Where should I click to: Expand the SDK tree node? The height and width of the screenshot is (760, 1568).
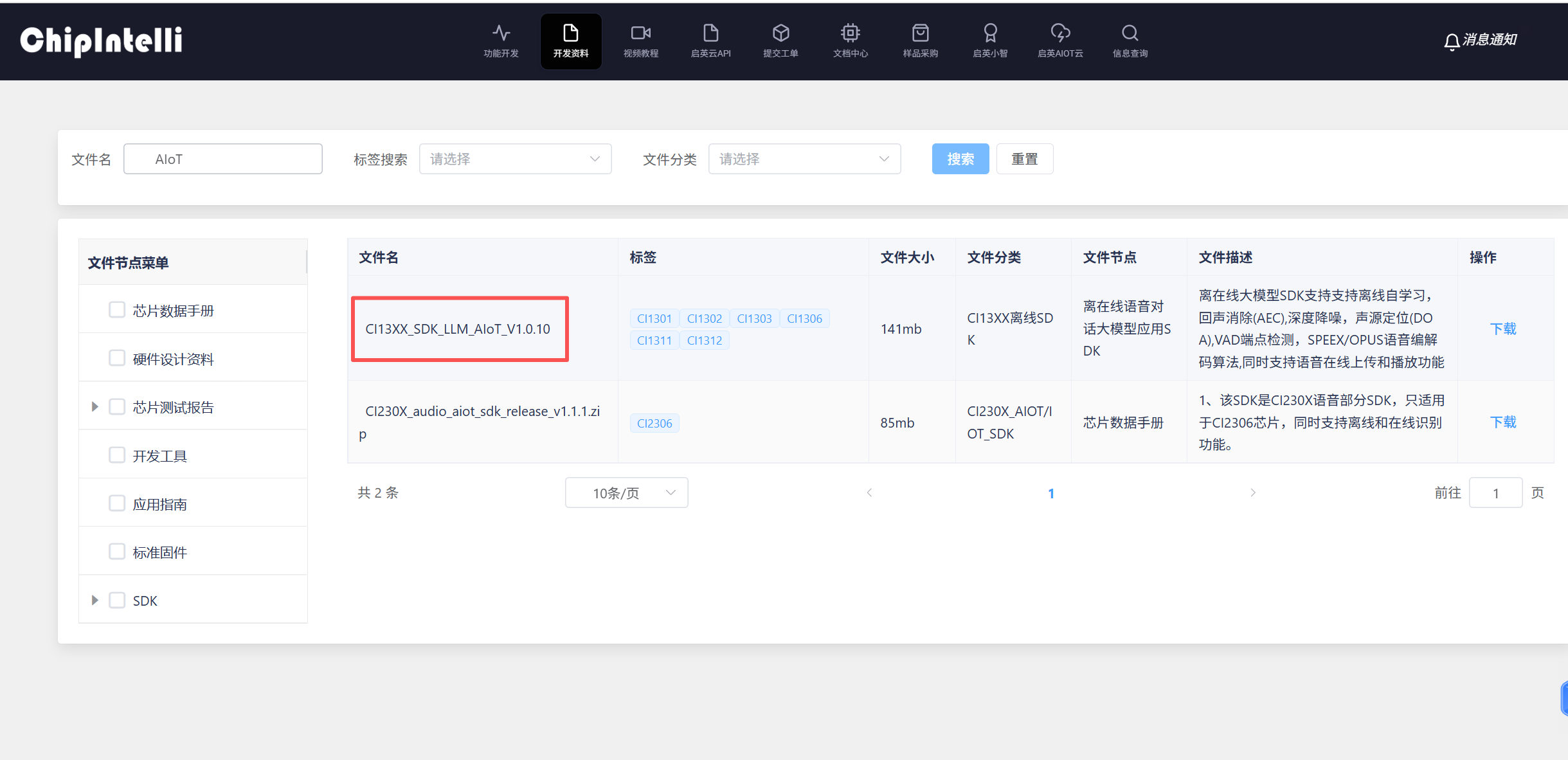[x=95, y=599]
